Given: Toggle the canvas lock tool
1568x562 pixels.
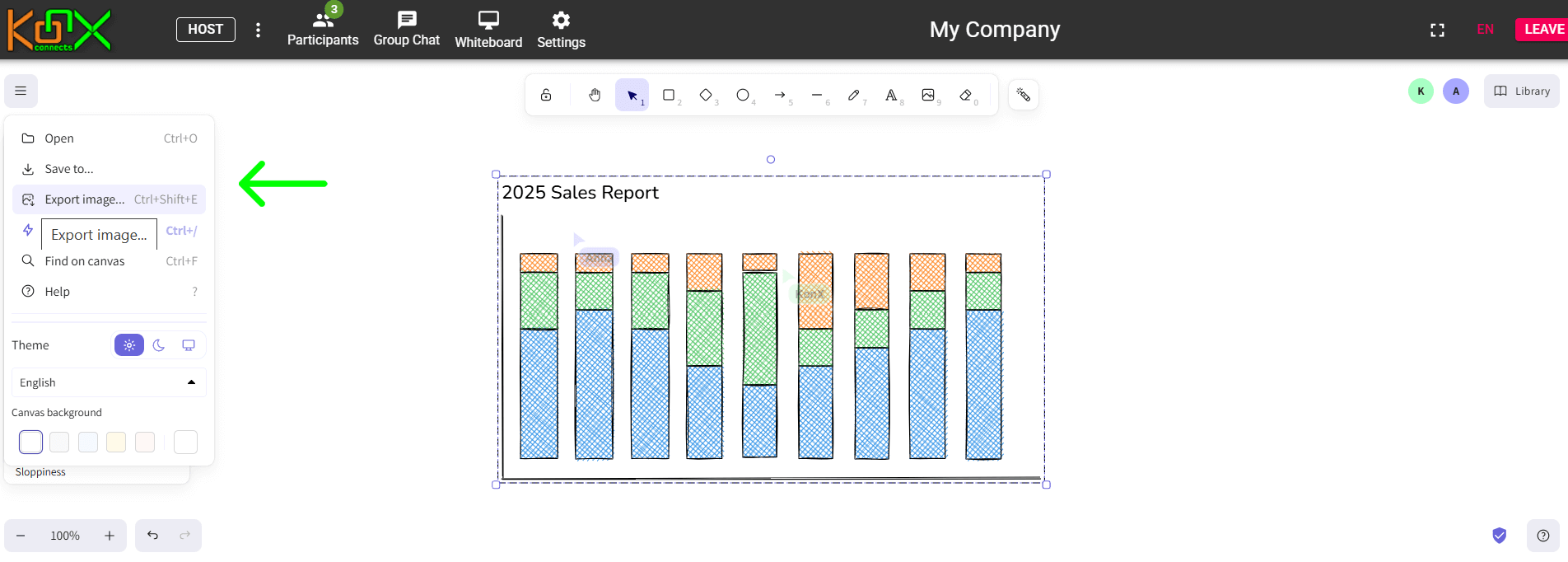Looking at the screenshot, I should click(x=546, y=96).
